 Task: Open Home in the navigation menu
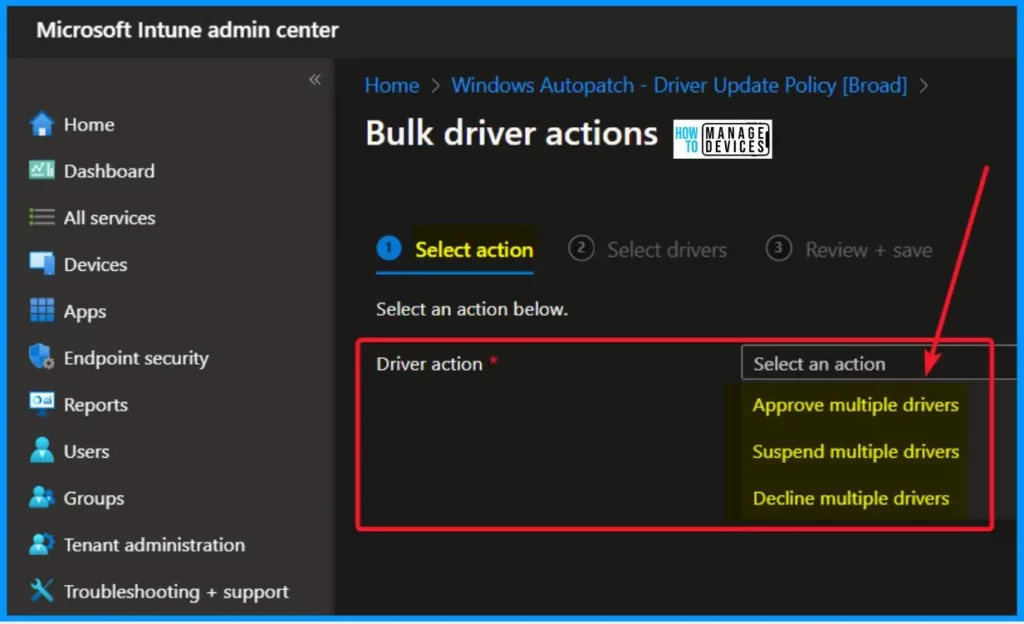point(89,124)
